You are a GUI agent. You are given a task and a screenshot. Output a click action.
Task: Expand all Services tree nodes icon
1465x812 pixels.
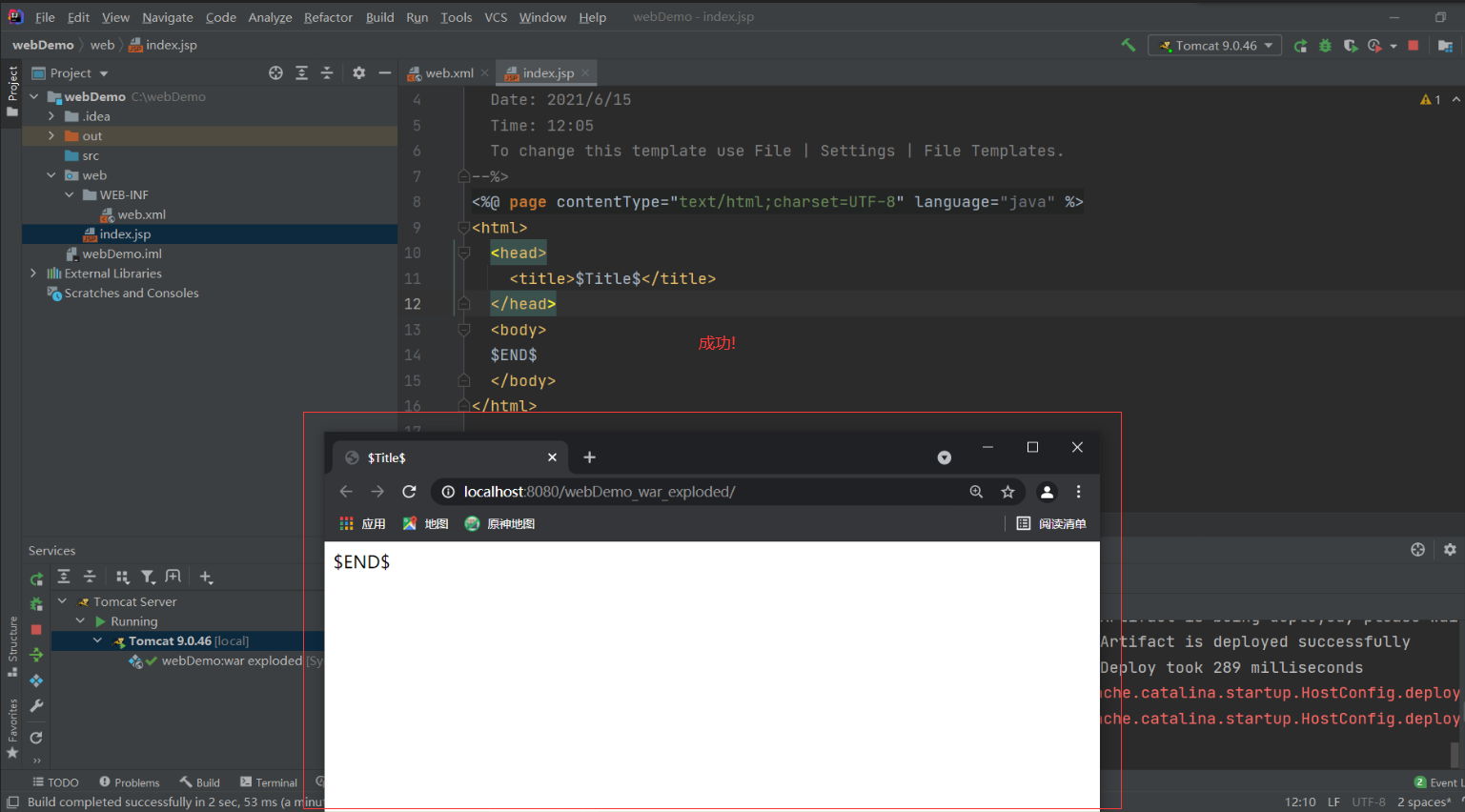tap(64, 577)
